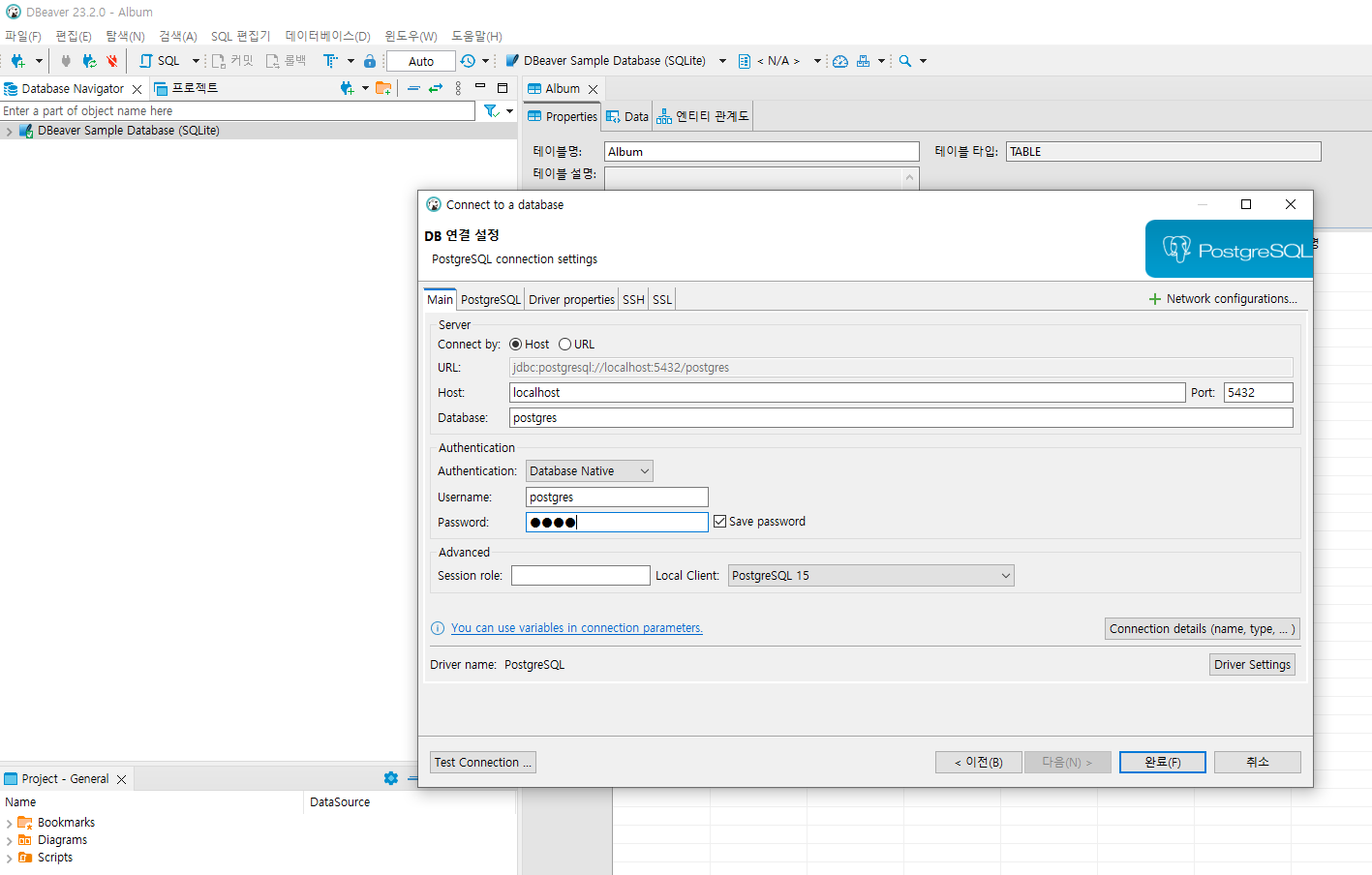Click the collapse all icon in Database Navigator
1372x875 pixels.
pyautogui.click(x=413, y=88)
